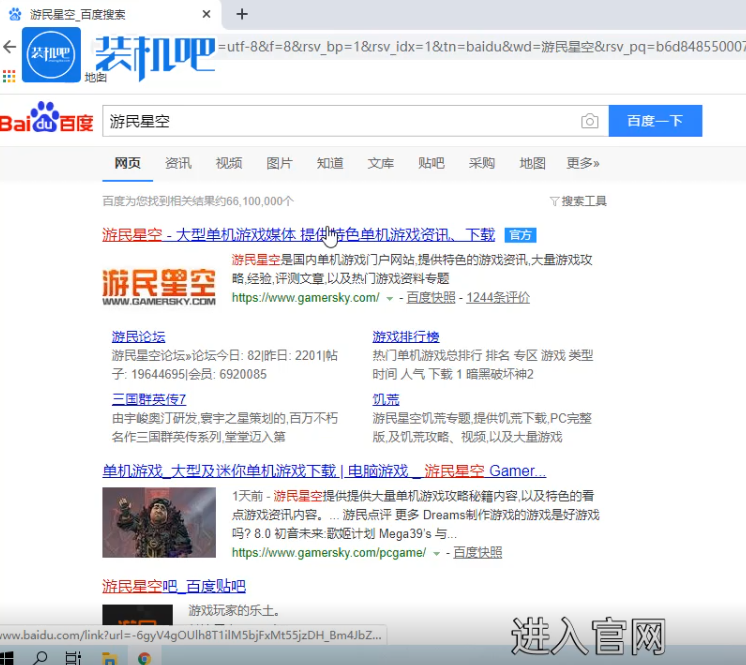Expand dropdown arrow next to pcgame/ URL
Screen dimensions: 746x665
tap(436, 554)
